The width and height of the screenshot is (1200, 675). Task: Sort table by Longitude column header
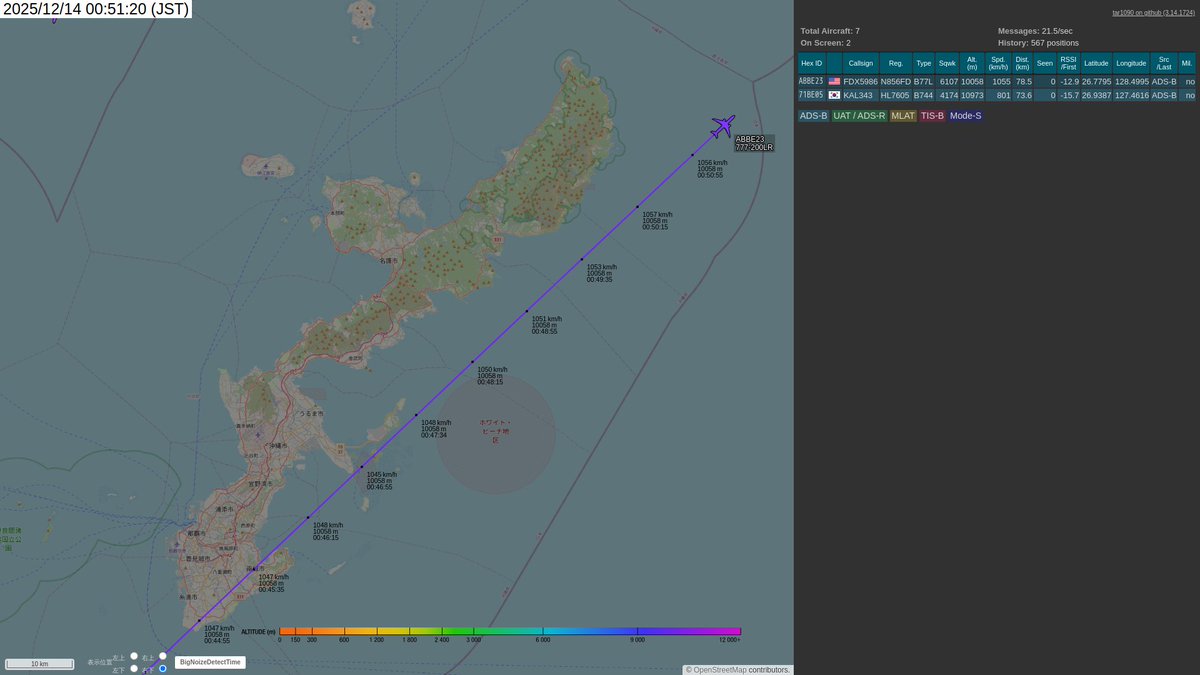[x=1131, y=63]
